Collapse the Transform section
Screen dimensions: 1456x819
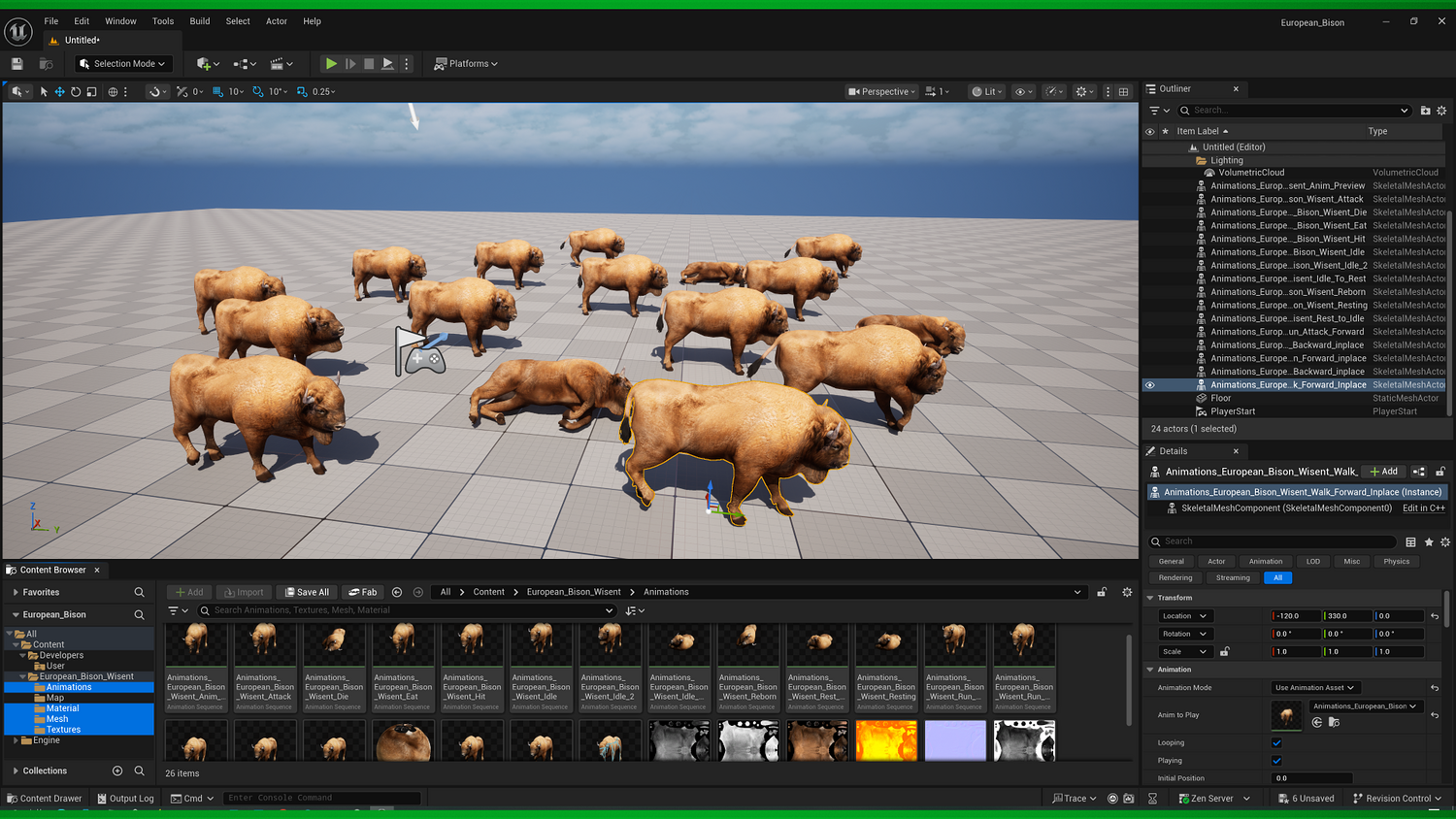click(x=1150, y=599)
